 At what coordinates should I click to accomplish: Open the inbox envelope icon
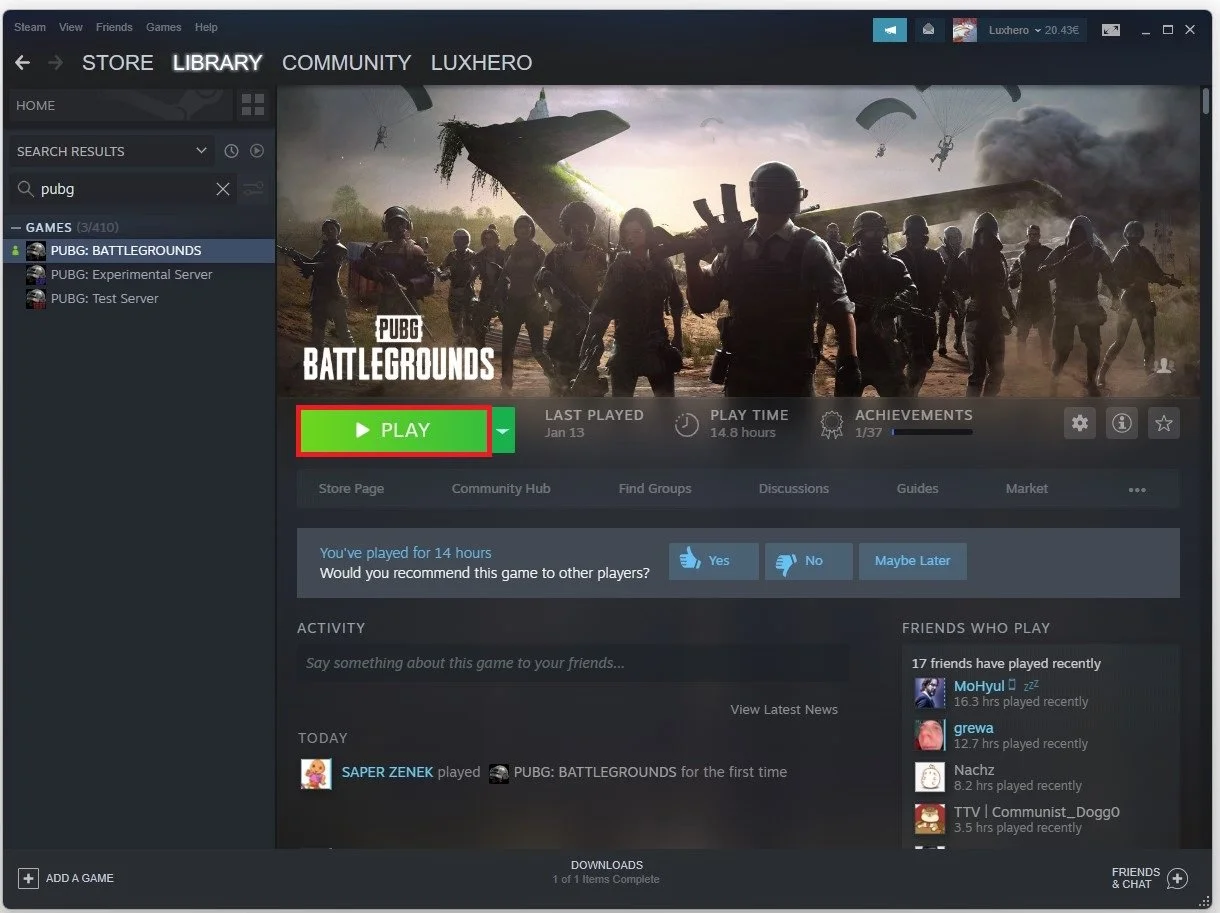click(928, 30)
